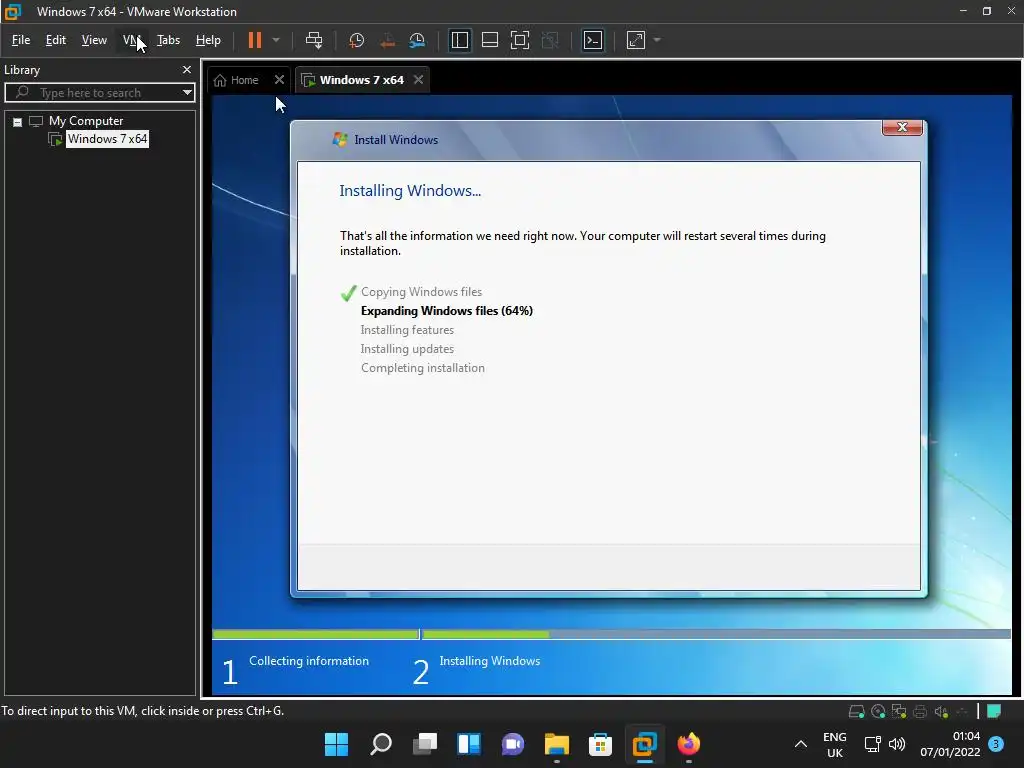Open the notification badge showing 3
Image resolution: width=1024 pixels, height=768 pixels.
pos(996,744)
